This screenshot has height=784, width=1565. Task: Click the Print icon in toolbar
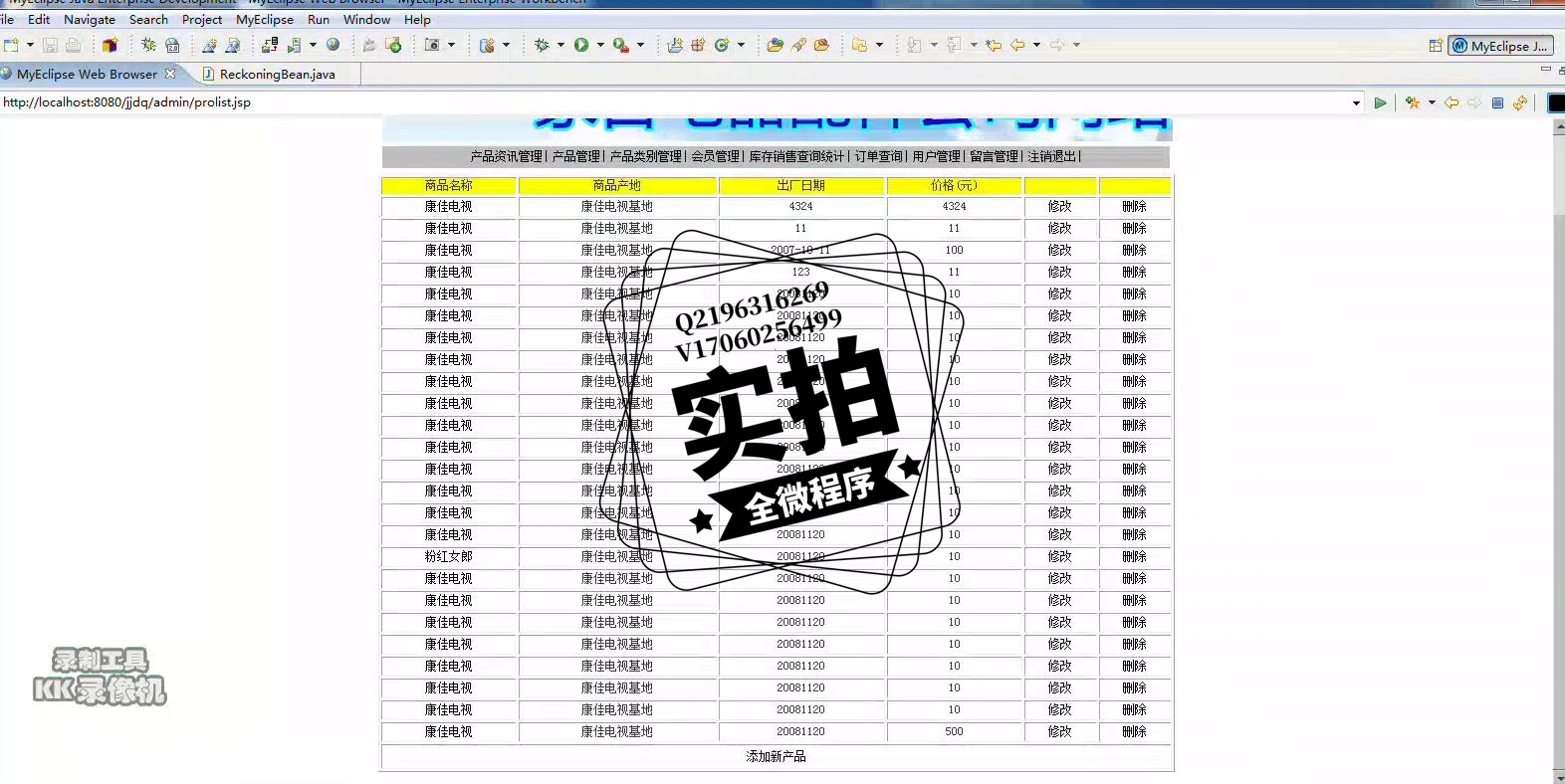(73, 45)
